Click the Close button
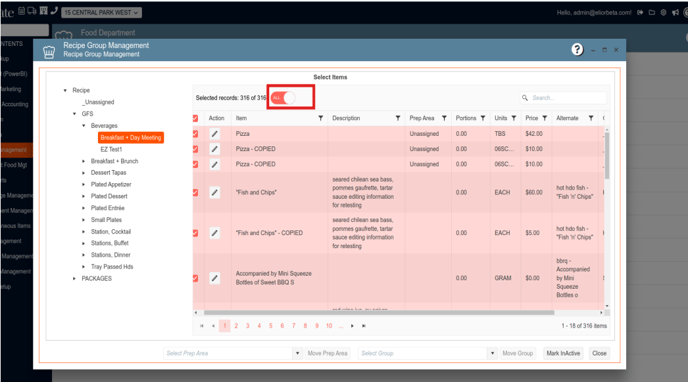The image size is (688, 382). (599, 353)
